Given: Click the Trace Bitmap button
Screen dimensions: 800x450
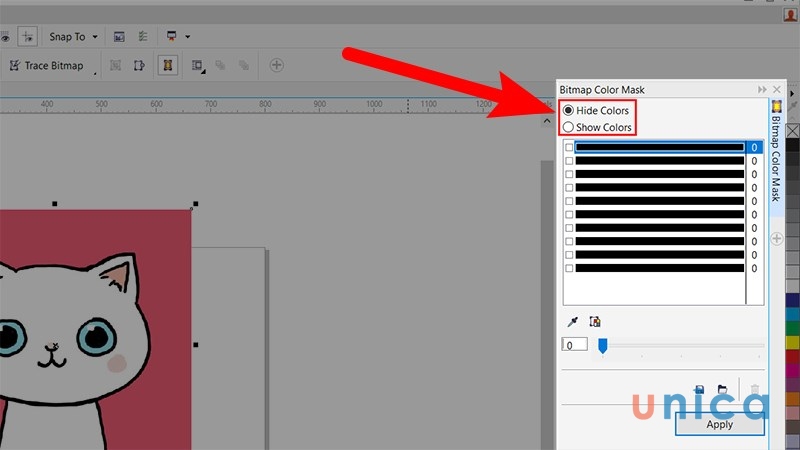Looking at the screenshot, I should pyautogui.click(x=47, y=65).
